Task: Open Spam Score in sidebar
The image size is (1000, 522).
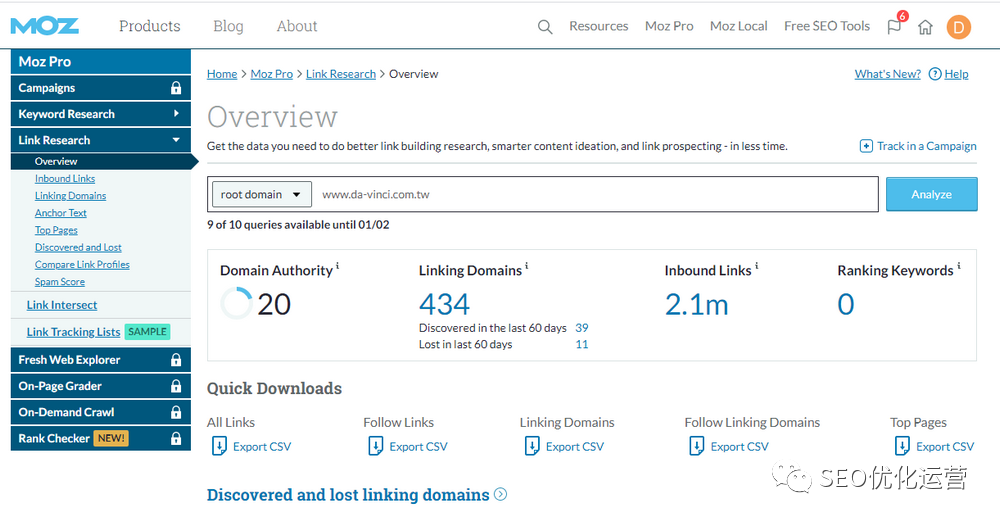Action: [60, 282]
